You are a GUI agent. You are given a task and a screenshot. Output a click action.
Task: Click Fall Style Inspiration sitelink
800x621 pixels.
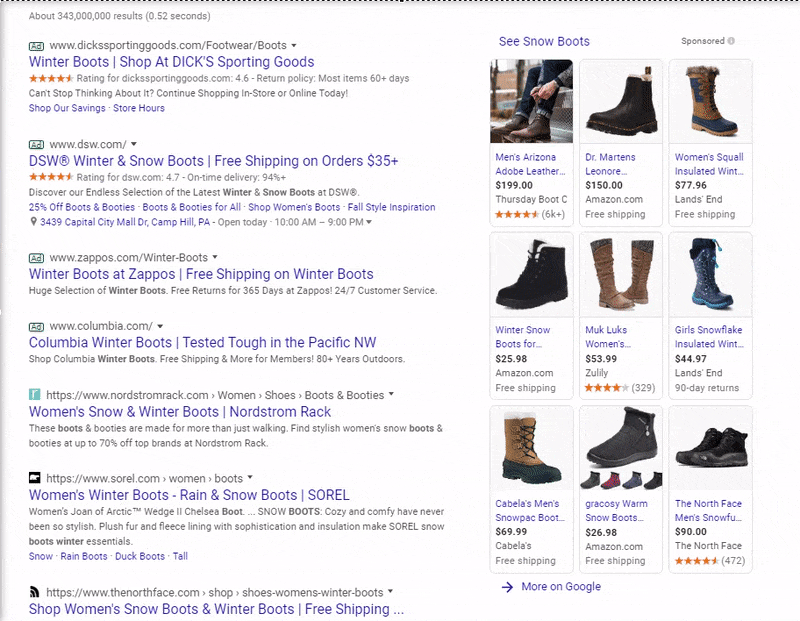point(391,207)
